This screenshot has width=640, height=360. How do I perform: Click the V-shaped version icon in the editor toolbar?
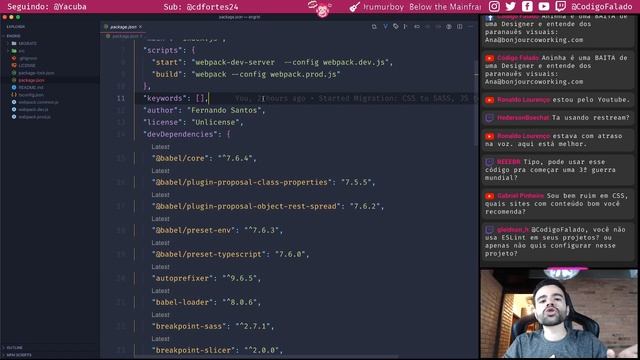(385, 27)
